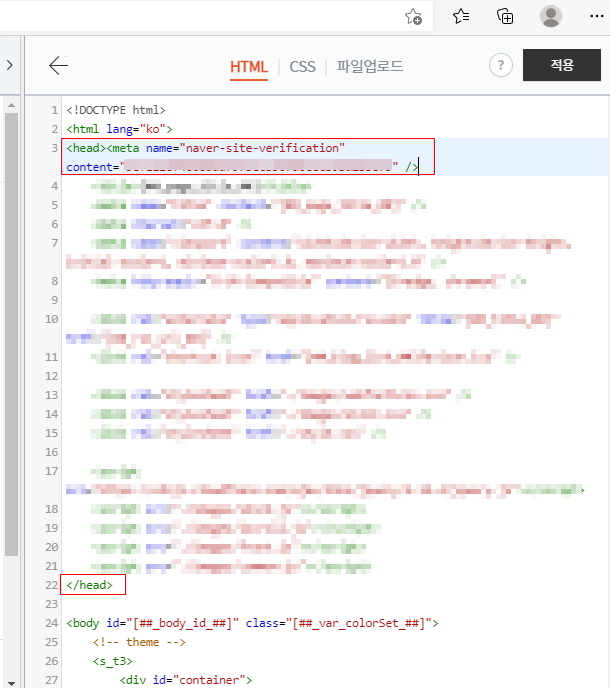
Task: Click the scrollbar up arrow
Action: (x=11, y=105)
